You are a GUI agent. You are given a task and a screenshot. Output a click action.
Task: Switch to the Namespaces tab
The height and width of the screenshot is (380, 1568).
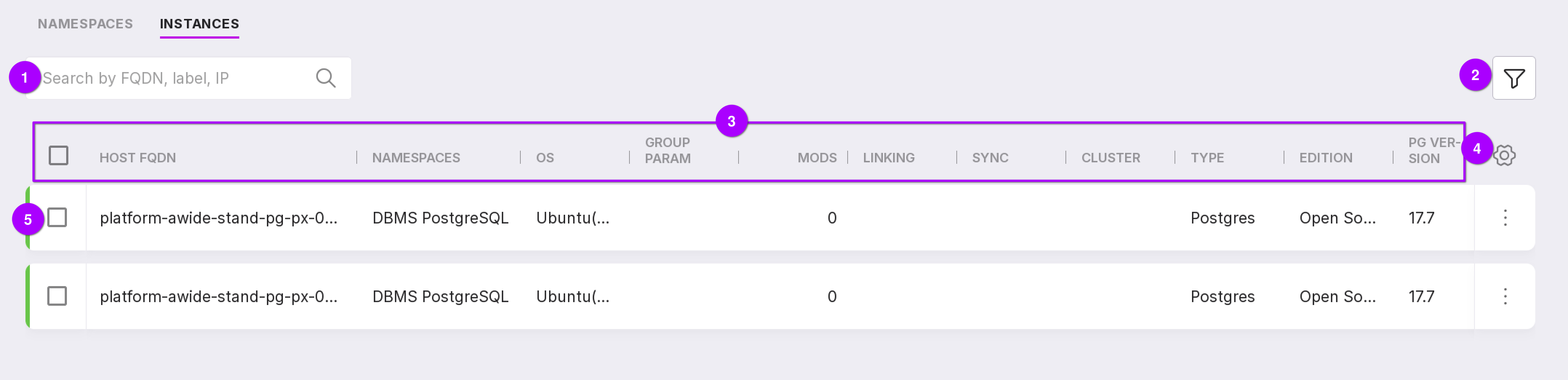click(85, 24)
